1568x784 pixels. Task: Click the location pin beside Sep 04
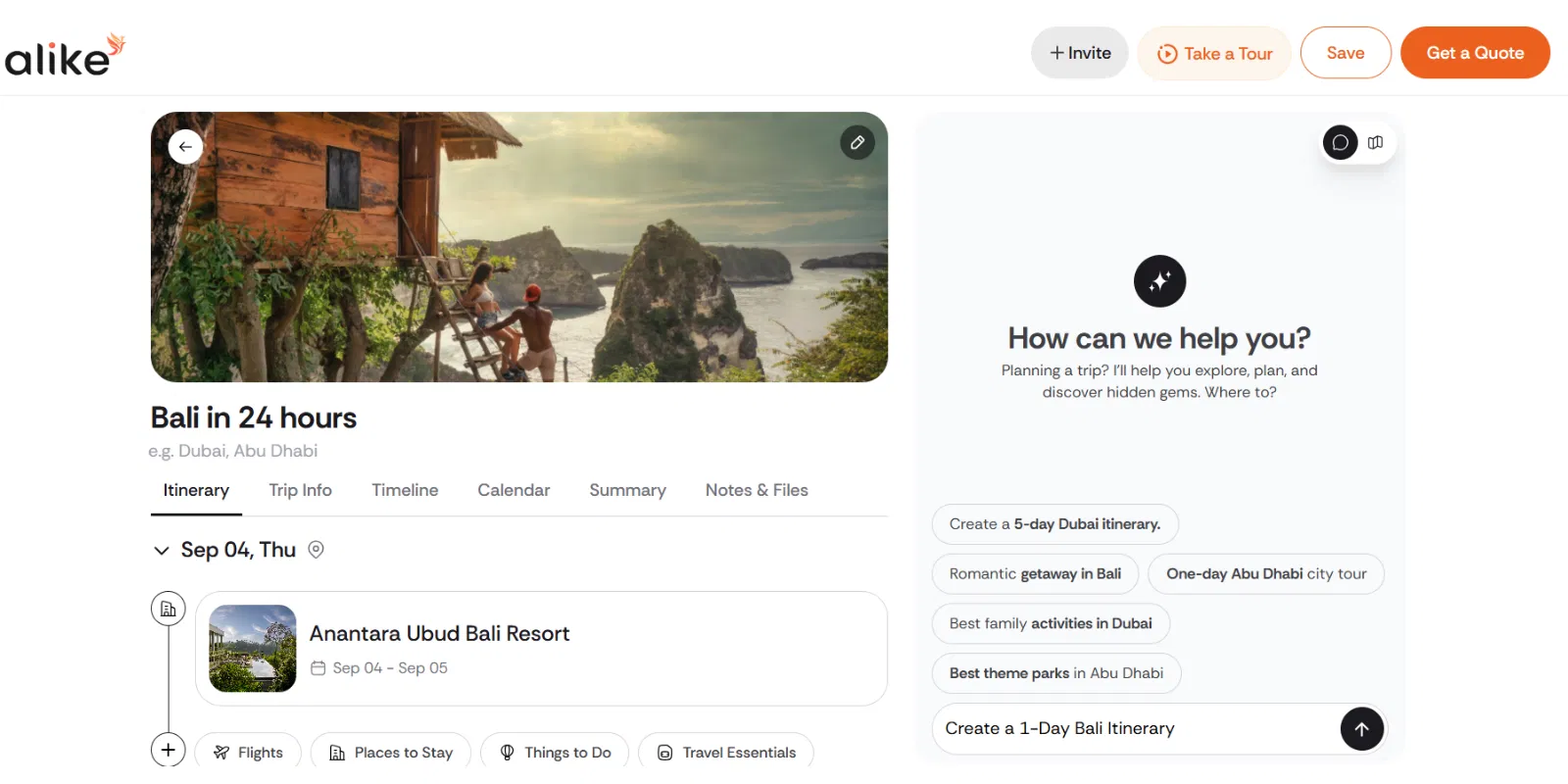316,550
